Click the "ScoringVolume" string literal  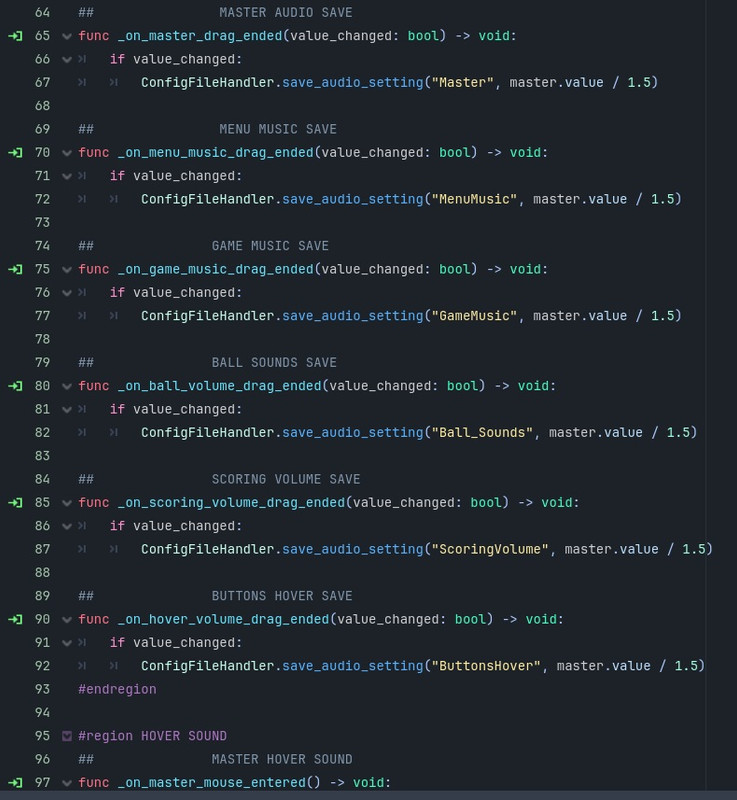(490, 549)
